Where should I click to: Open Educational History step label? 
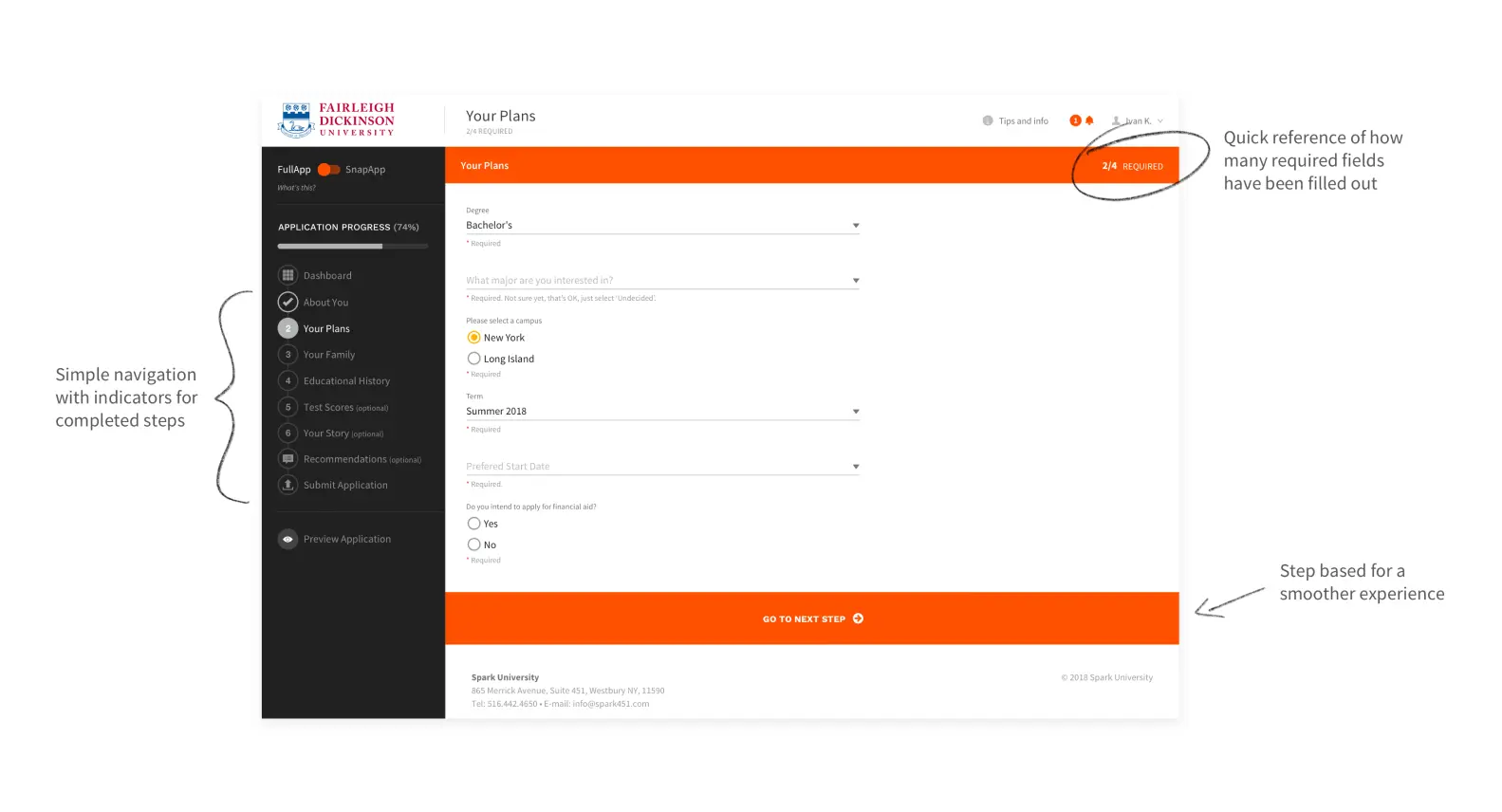(x=346, y=381)
